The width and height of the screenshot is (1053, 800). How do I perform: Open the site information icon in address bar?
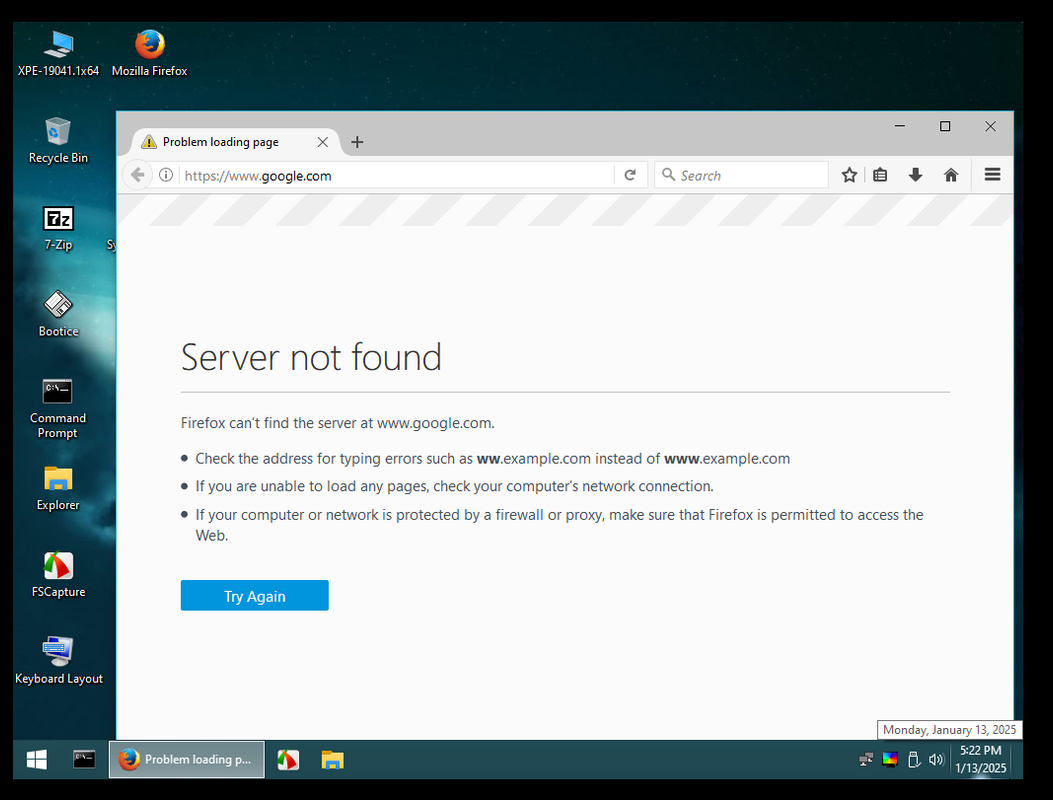coord(166,175)
